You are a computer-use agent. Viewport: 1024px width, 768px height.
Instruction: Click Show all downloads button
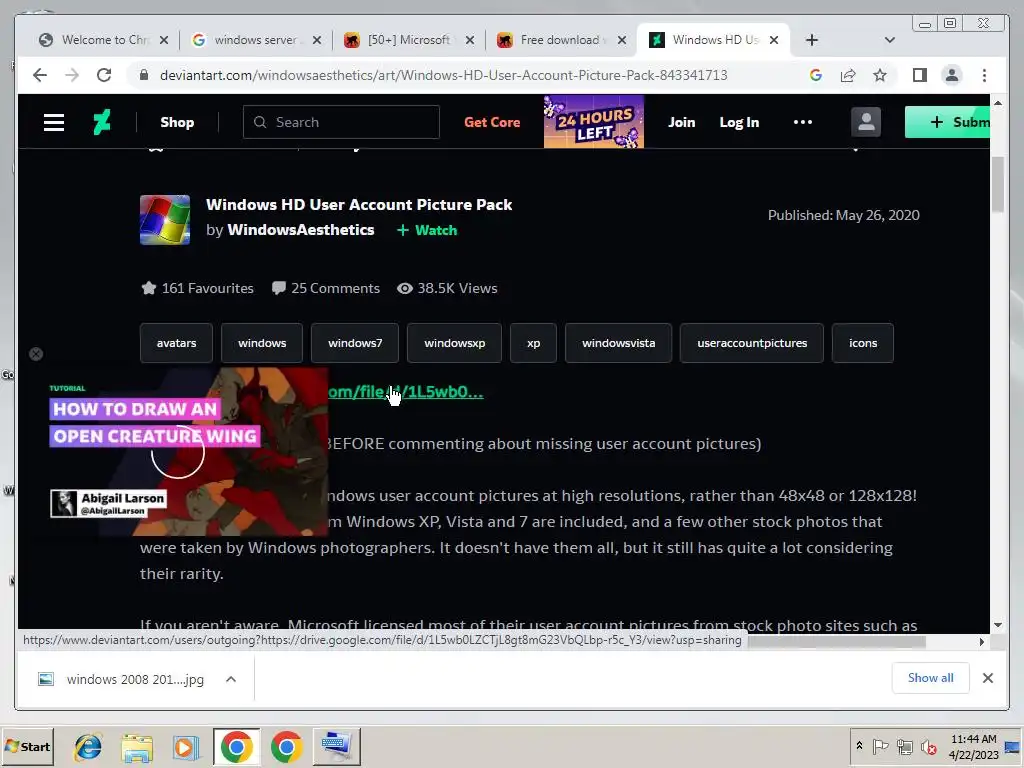click(930, 678)
